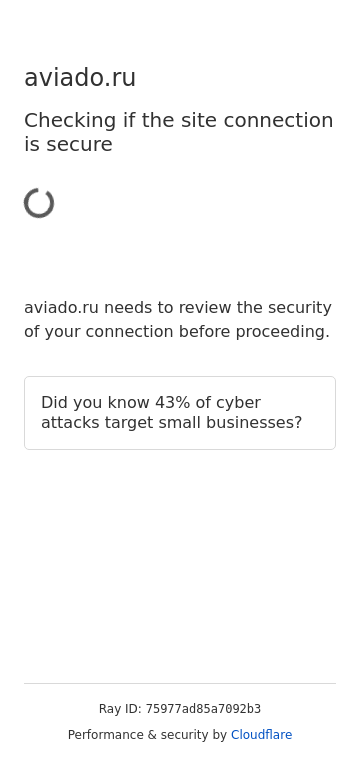Click the "Did you know" fact box

(180, 413)
